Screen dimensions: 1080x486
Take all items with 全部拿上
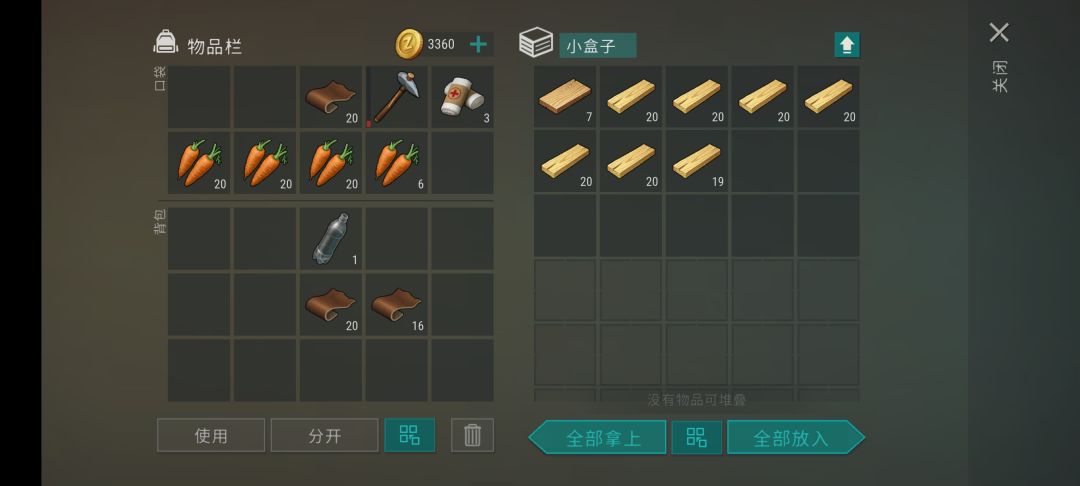point(597,437)
